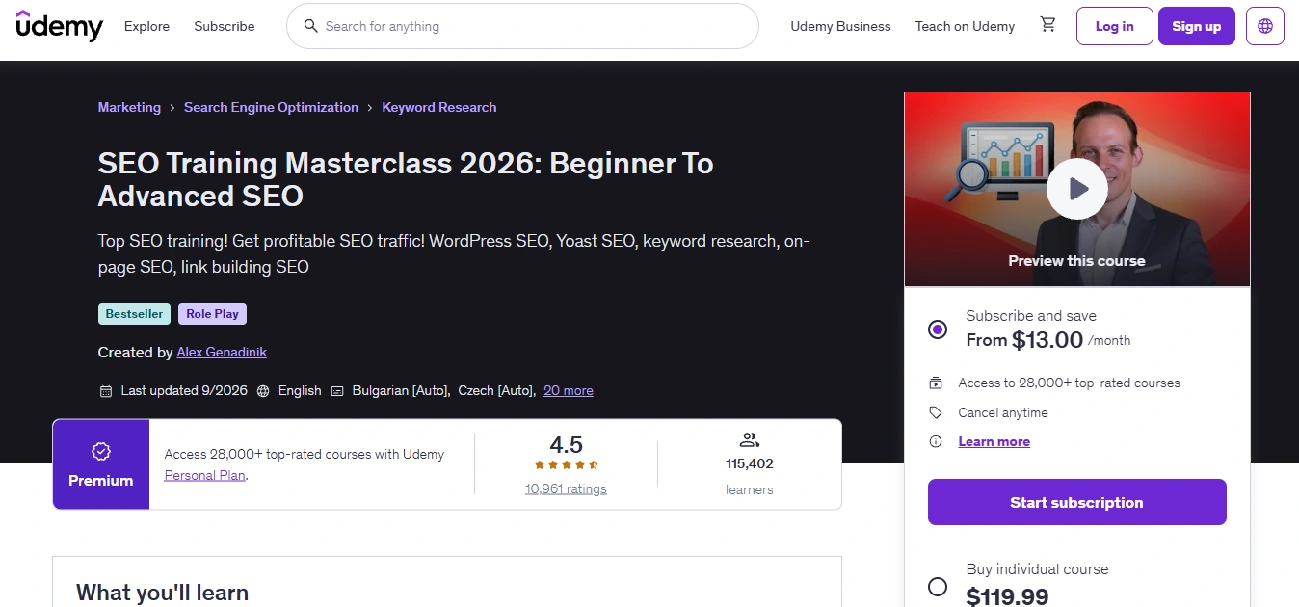Open the Udemy logo home link
1299x607 pixels.
coord(59,26)
